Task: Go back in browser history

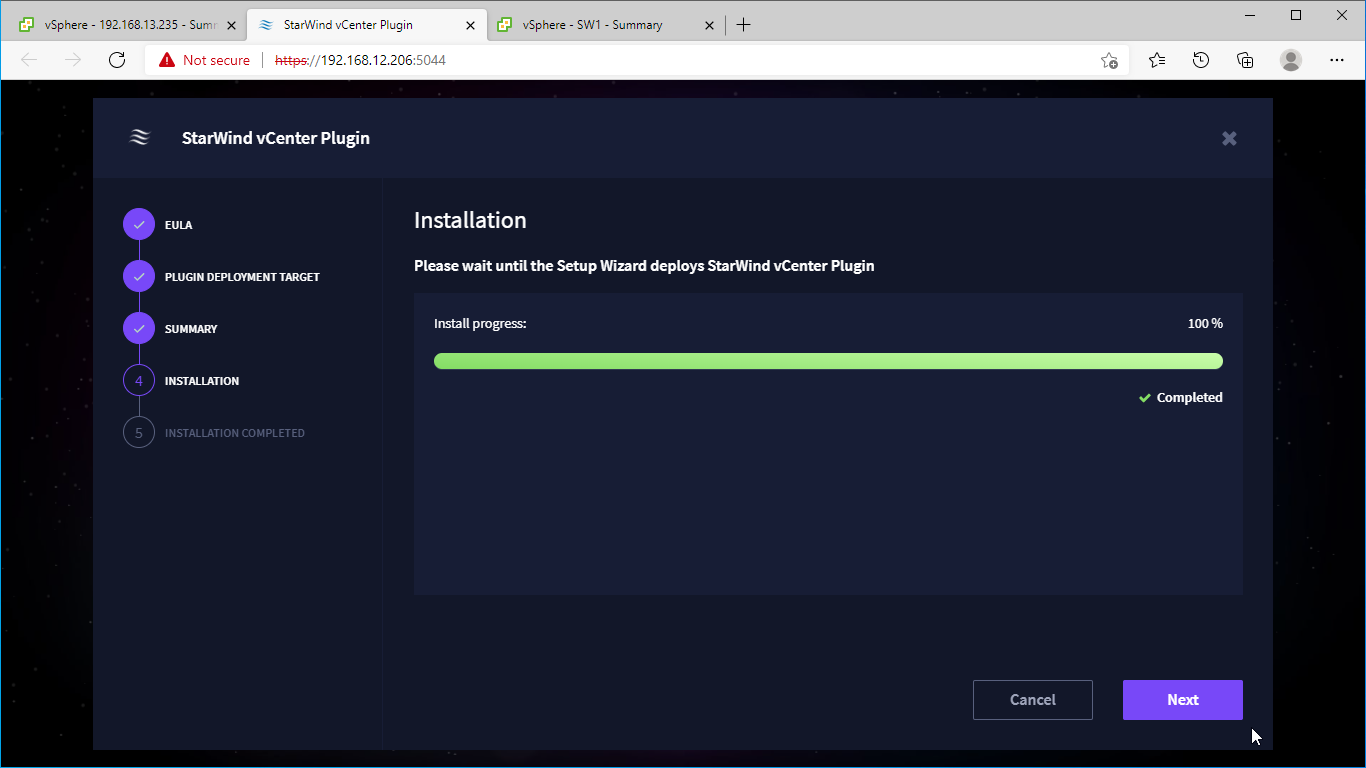Action: 29,60
